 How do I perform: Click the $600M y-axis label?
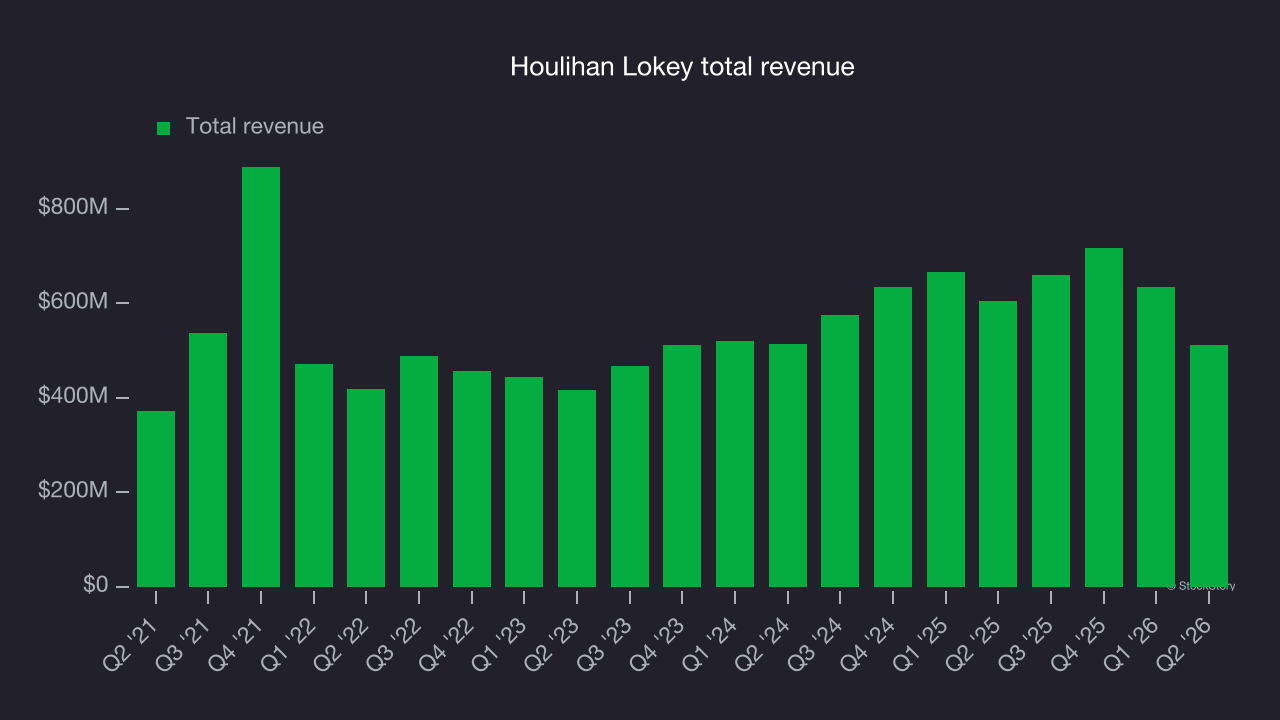click(x=73, y=302)
